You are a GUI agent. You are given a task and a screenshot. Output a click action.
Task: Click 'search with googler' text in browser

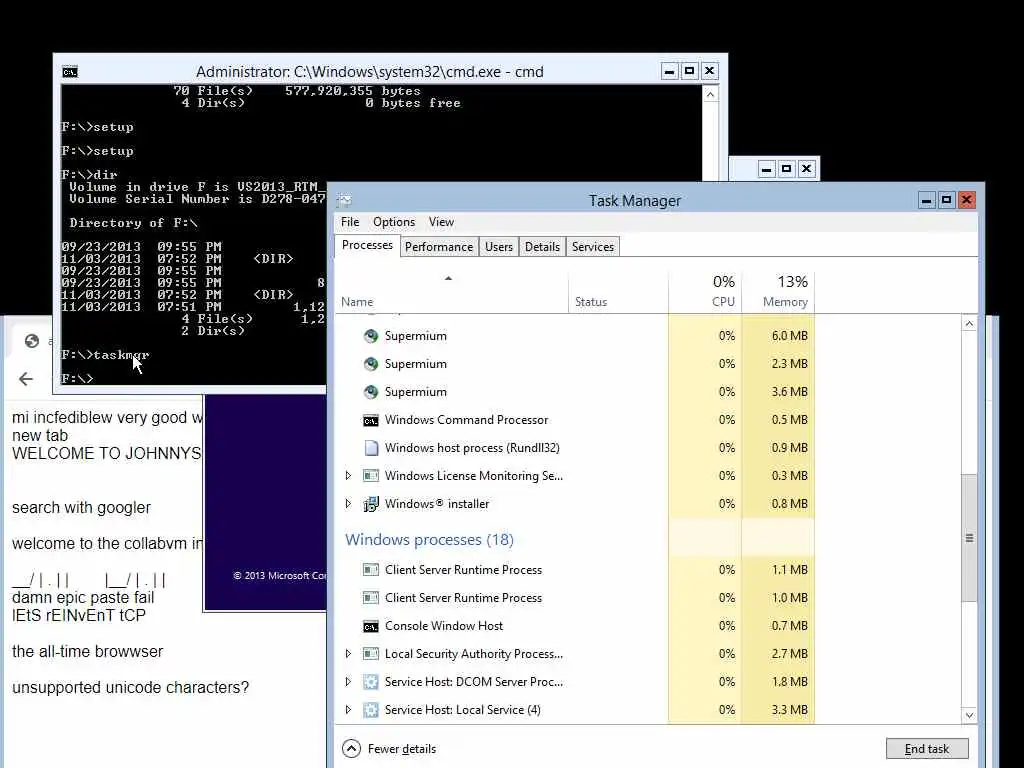click(x=81, y=507)
